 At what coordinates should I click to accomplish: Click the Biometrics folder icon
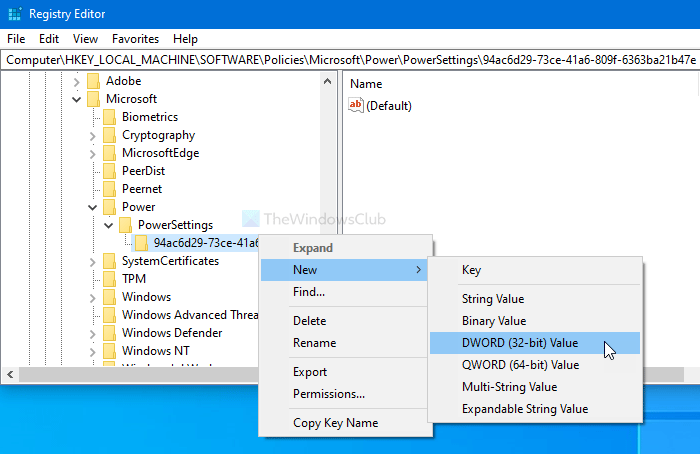coord(109,117)
